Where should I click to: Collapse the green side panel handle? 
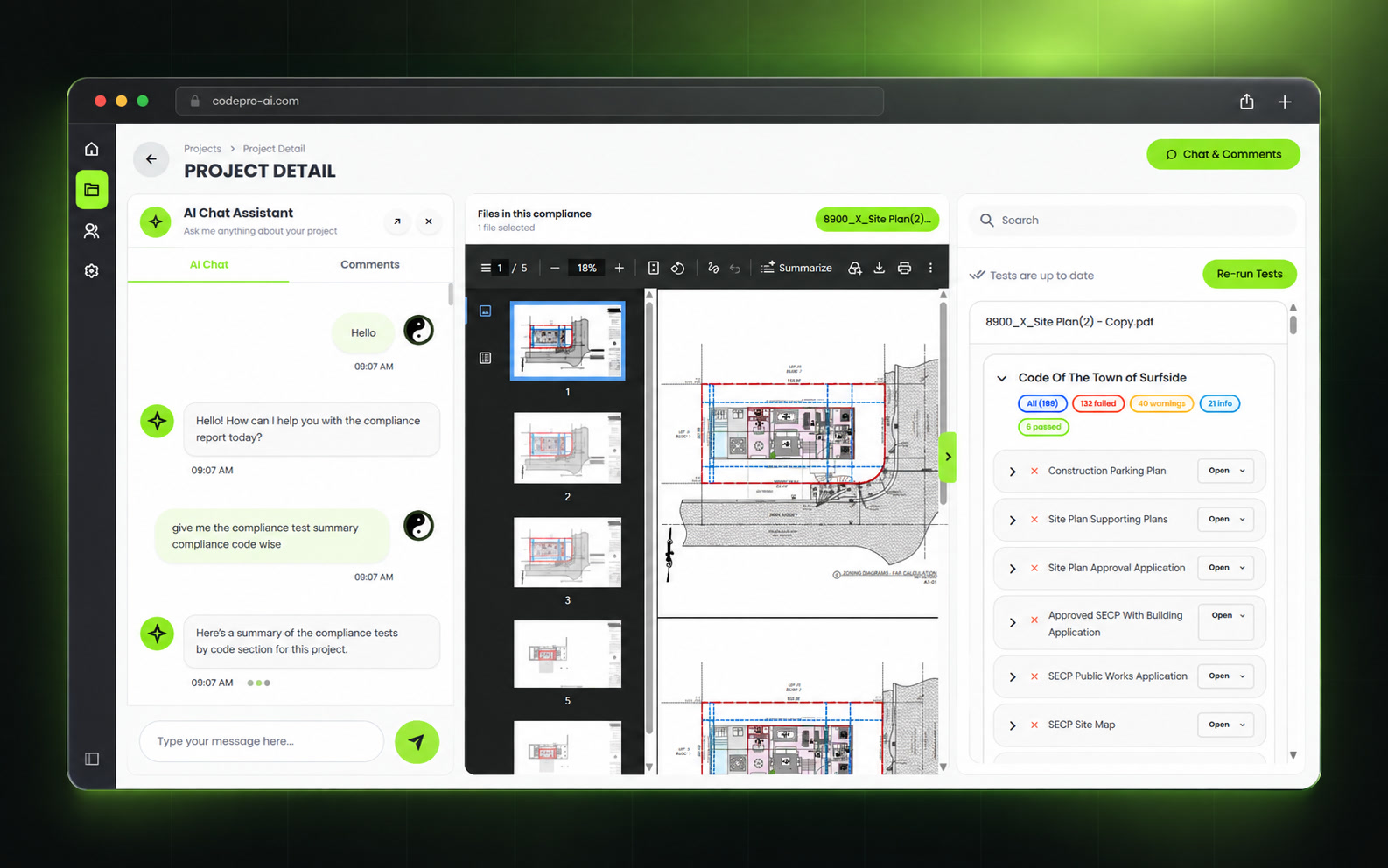(947, 457)
